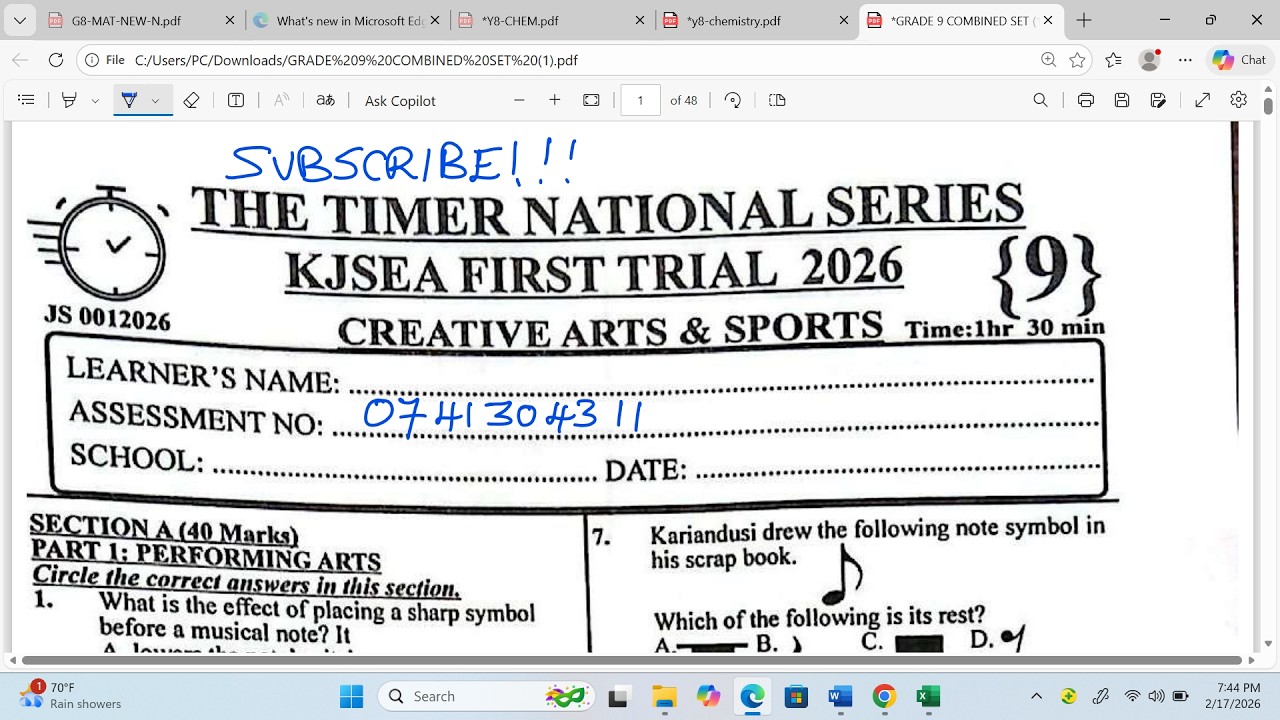Viewport: 1280px width, 720px height.
Task: Print the PDF document
Action: point(1086,100)
